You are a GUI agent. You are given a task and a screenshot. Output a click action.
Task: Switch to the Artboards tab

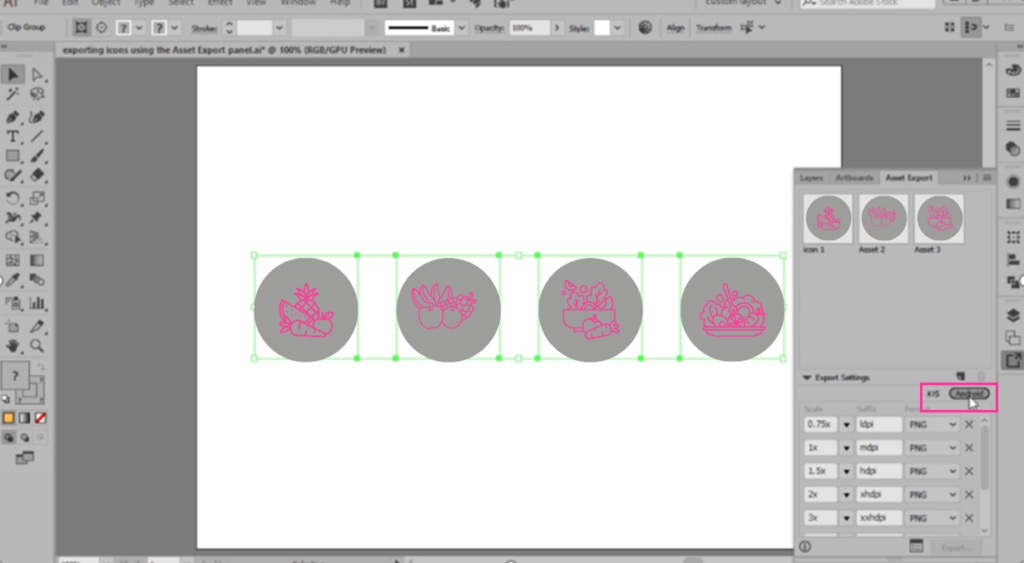click(854, 178)
